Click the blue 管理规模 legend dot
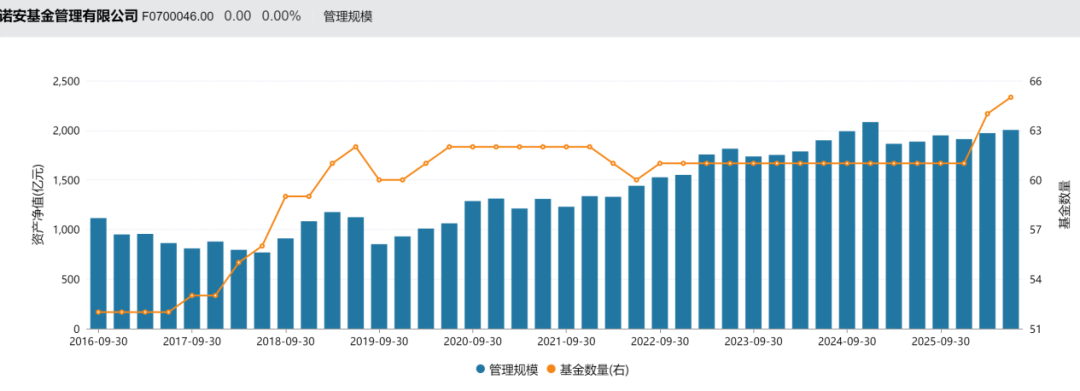The height and width of the screenshot is (391, 1080). (481, 370)
